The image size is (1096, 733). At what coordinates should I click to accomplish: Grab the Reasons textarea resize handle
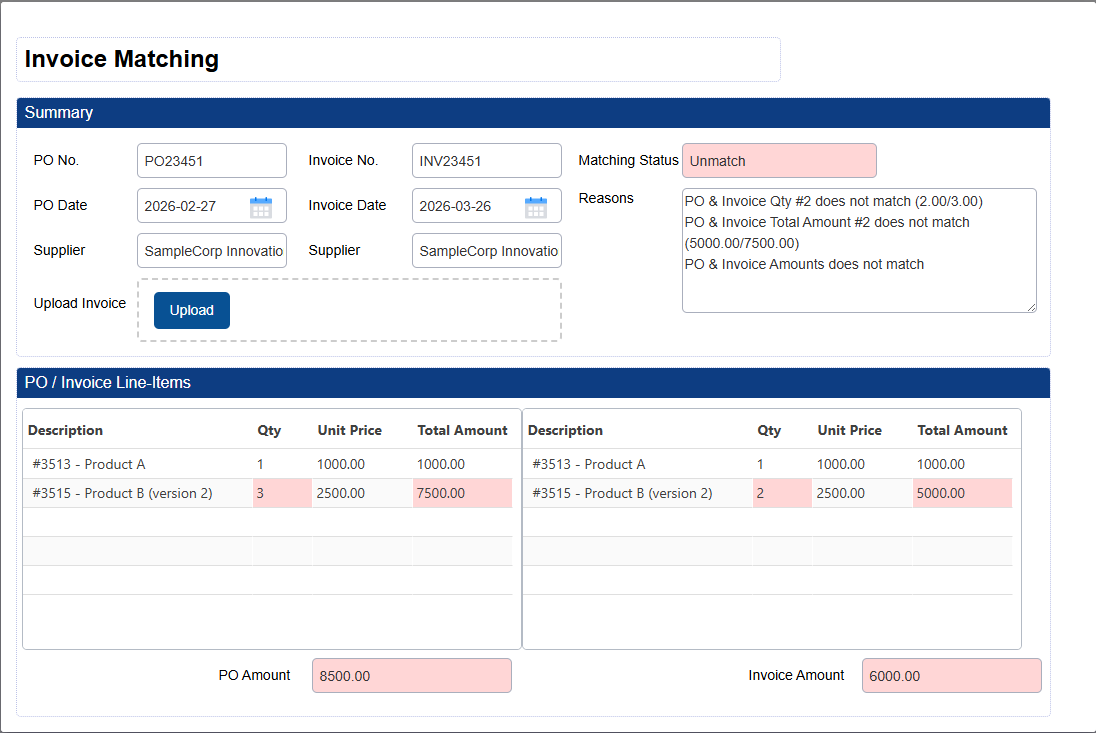pos(1030,306)
